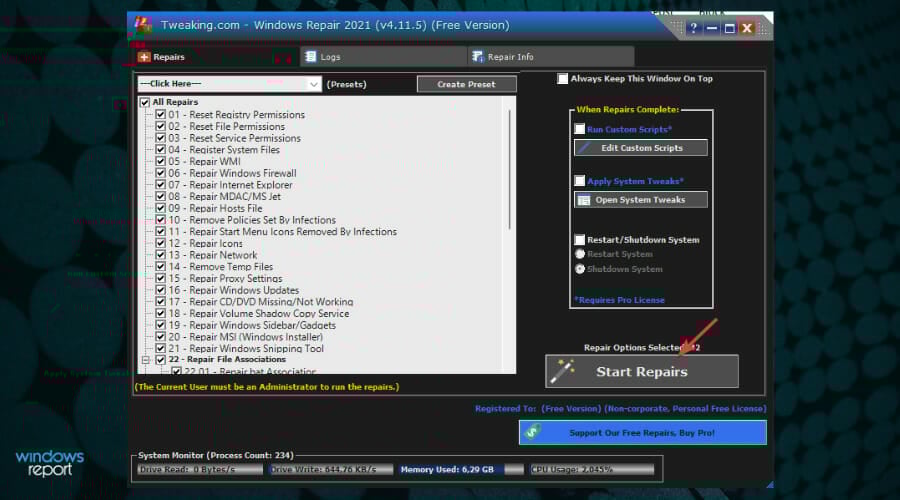Click the window resize grip corner
Screen dimensions: 900x500
[x=770, y=485]
